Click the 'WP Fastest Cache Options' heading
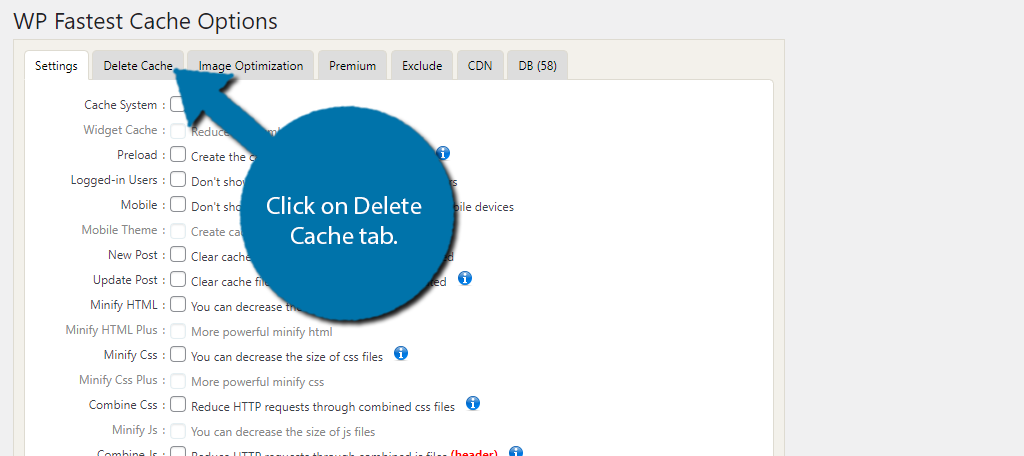 145,21
